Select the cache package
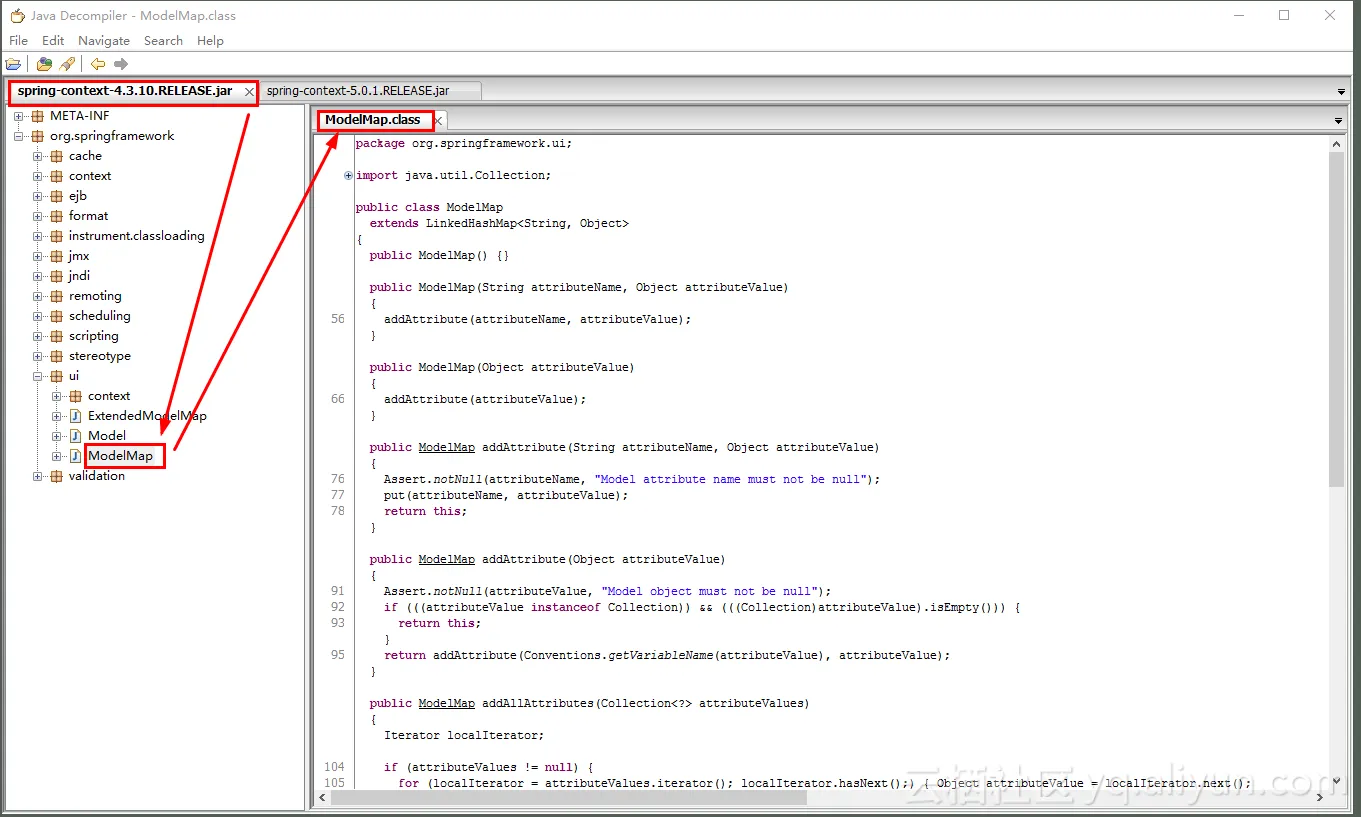The width and height of the screenshot is (1361, 817). [85, 156]
